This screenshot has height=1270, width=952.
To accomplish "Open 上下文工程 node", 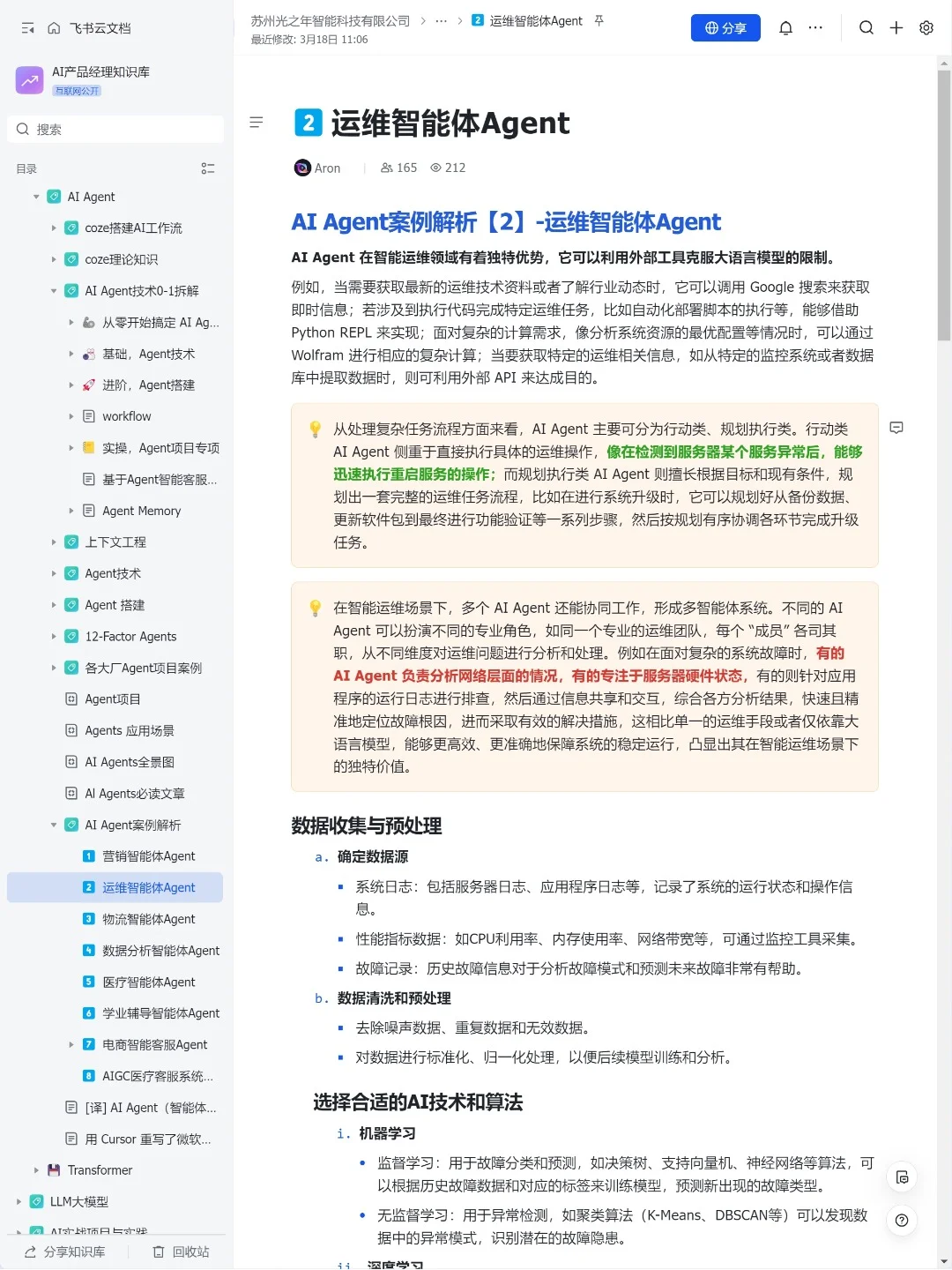I will [115, 542].
